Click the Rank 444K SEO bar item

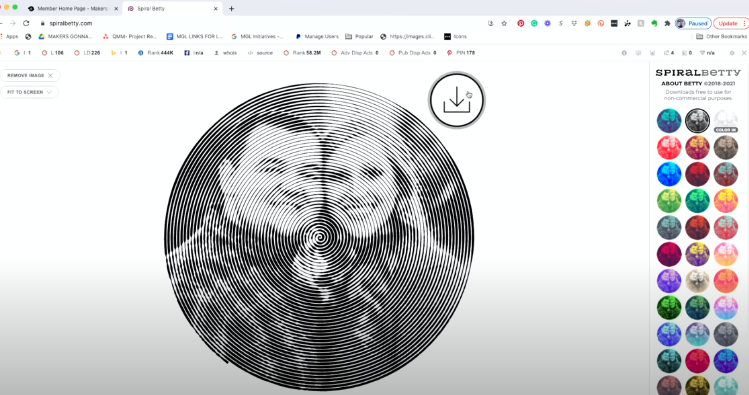(156, 53)
